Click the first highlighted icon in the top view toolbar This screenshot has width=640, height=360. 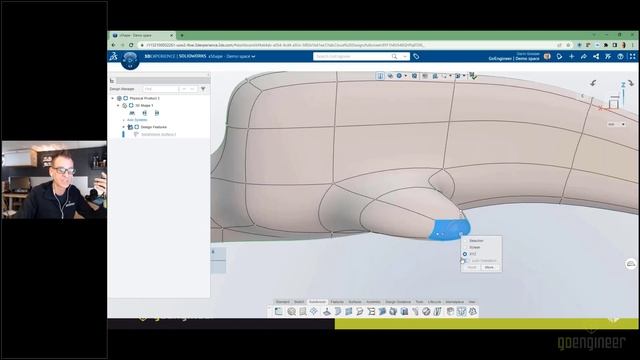(380, 76)
